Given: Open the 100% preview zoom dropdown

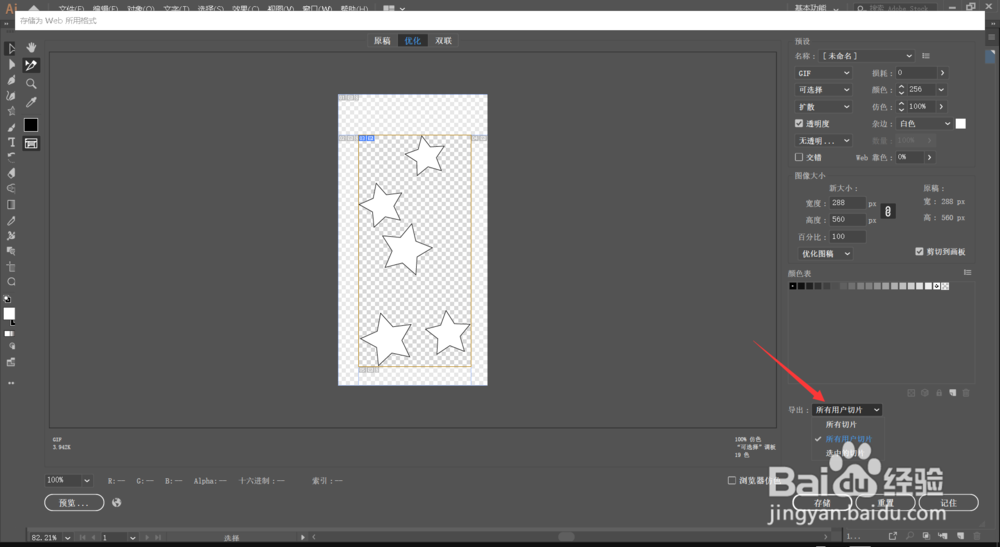Looking at the screenshot, I should pos(68,480).
